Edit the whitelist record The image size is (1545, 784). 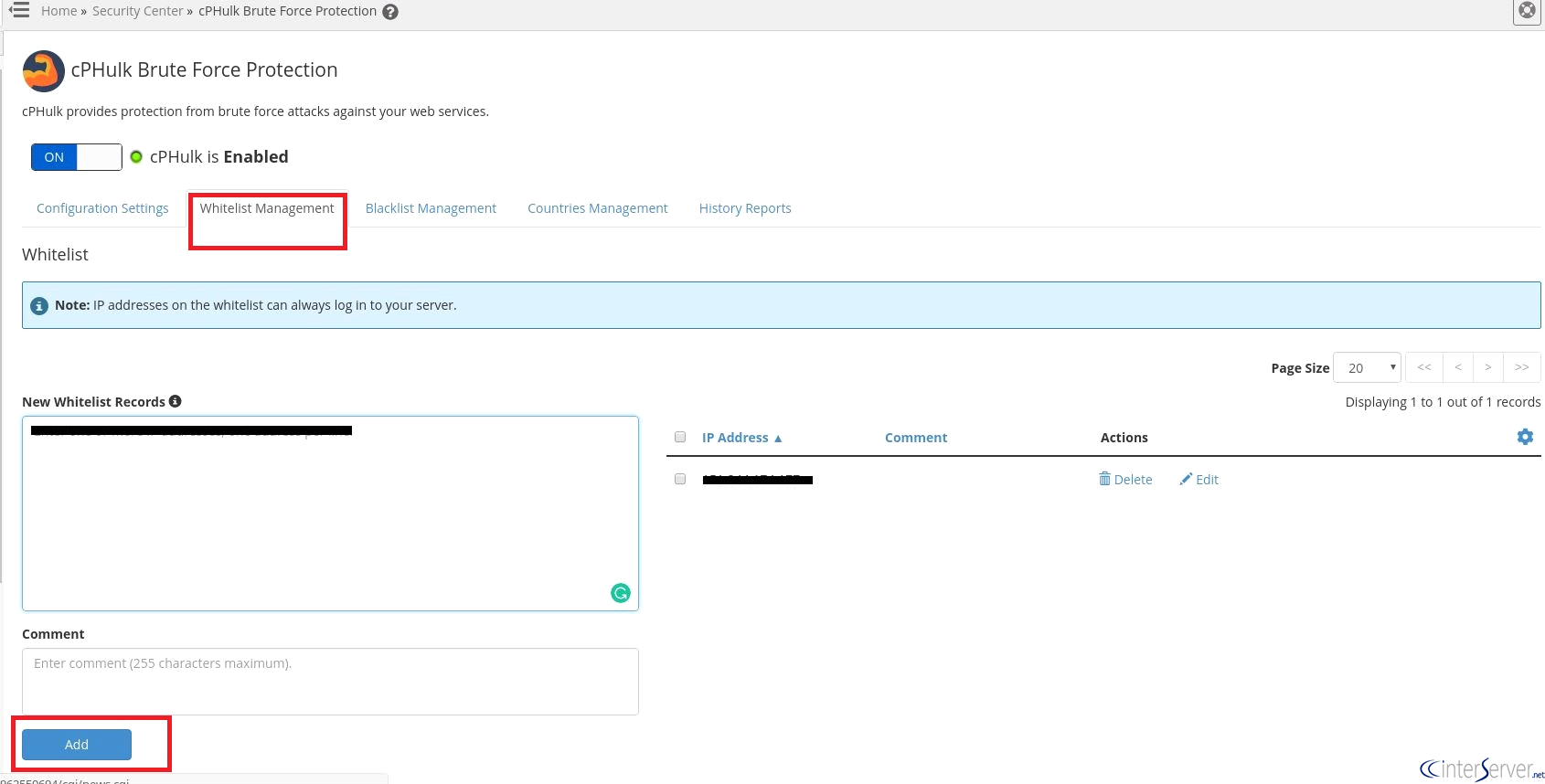pyautogui.click(x=1199, y=480)
